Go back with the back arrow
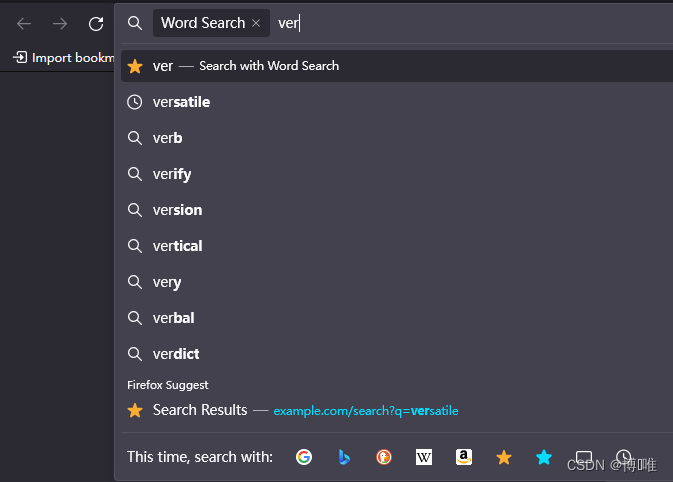The width and height of the screenshot is (673, 482). (24, 24)
